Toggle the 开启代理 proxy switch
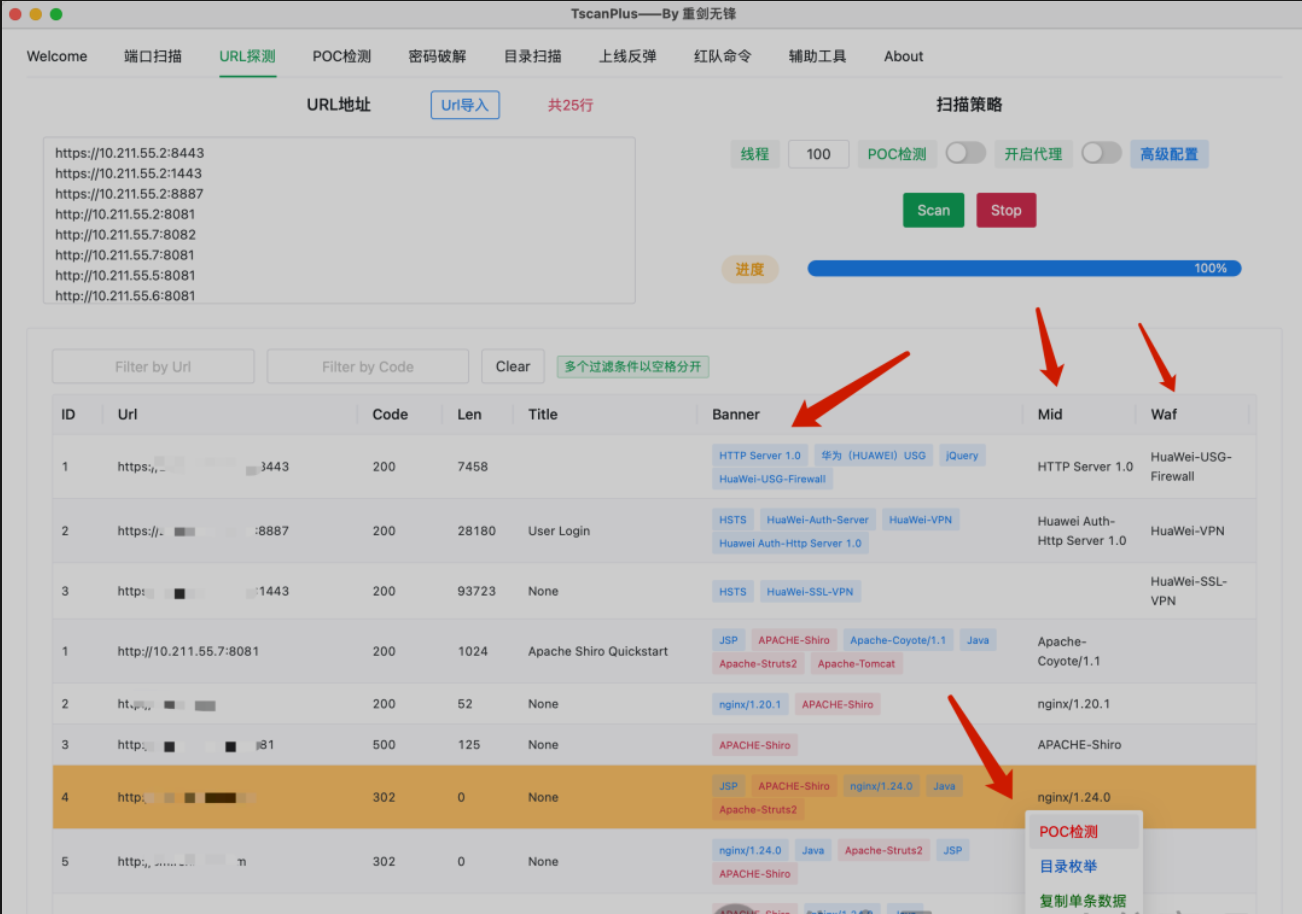This screenshot has height=914, width=1302. tap(1101, 153)
